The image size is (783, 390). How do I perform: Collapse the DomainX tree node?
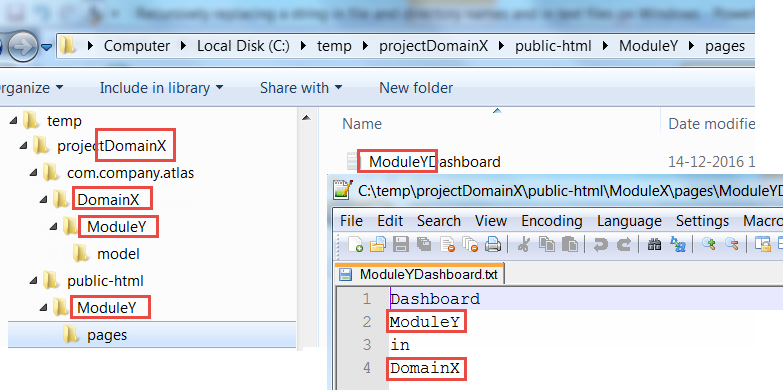(x=43, y=200)
